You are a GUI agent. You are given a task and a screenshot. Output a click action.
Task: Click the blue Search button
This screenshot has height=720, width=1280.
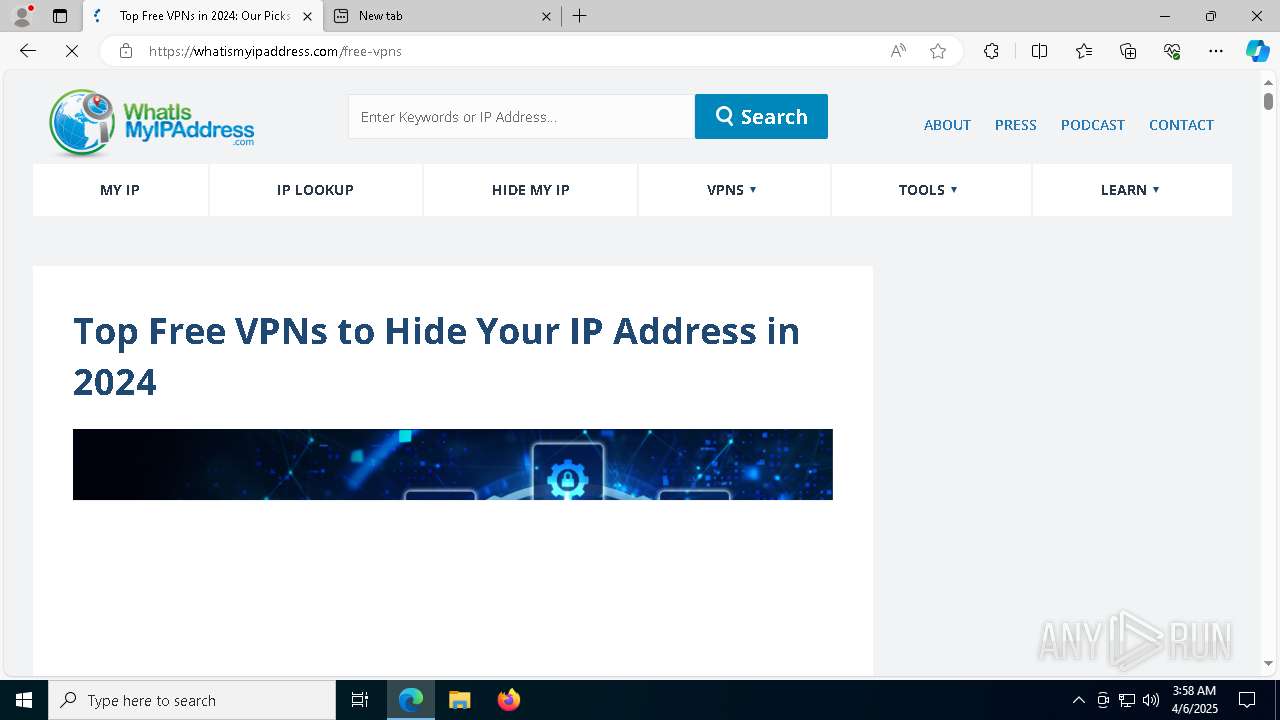761,117
